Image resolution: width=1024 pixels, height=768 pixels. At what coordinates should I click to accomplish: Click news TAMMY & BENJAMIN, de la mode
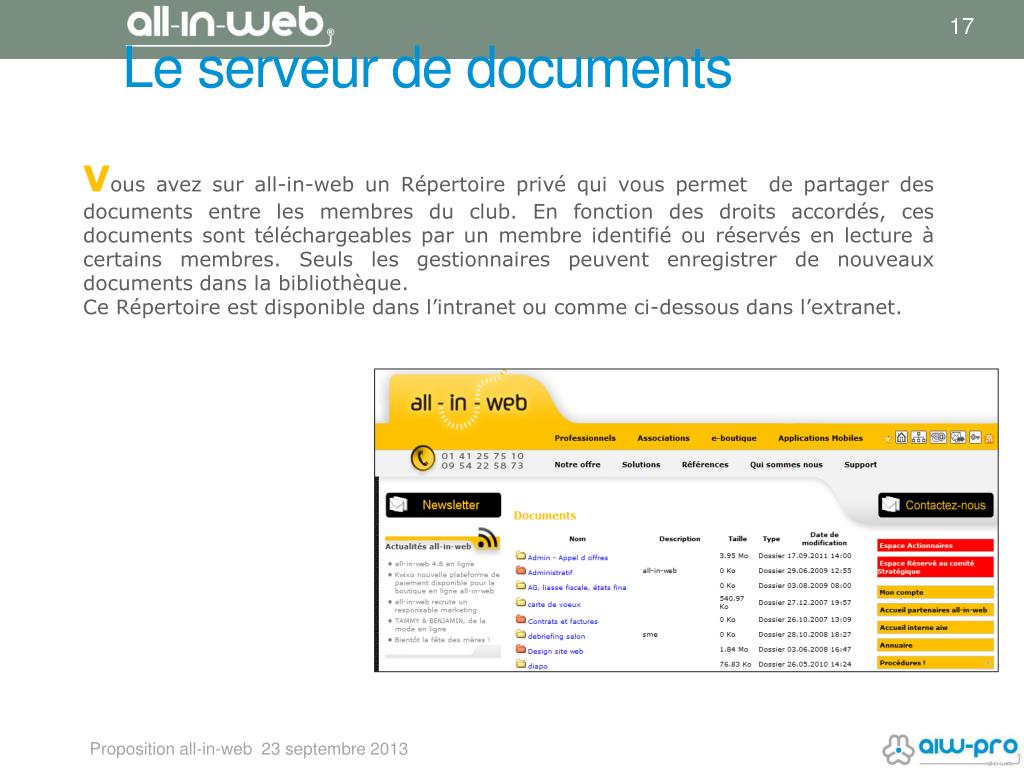point(440,624)
